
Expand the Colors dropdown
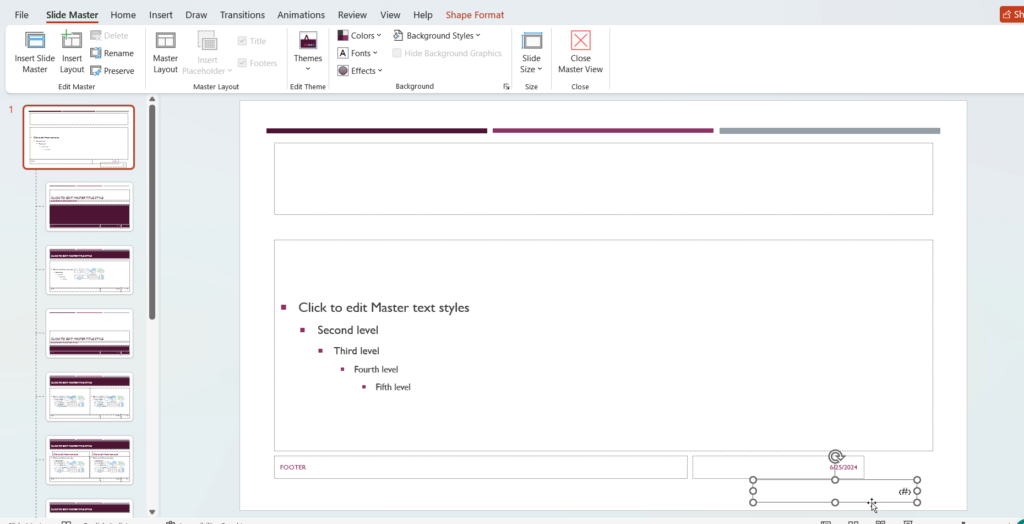[x=360, y=36]
